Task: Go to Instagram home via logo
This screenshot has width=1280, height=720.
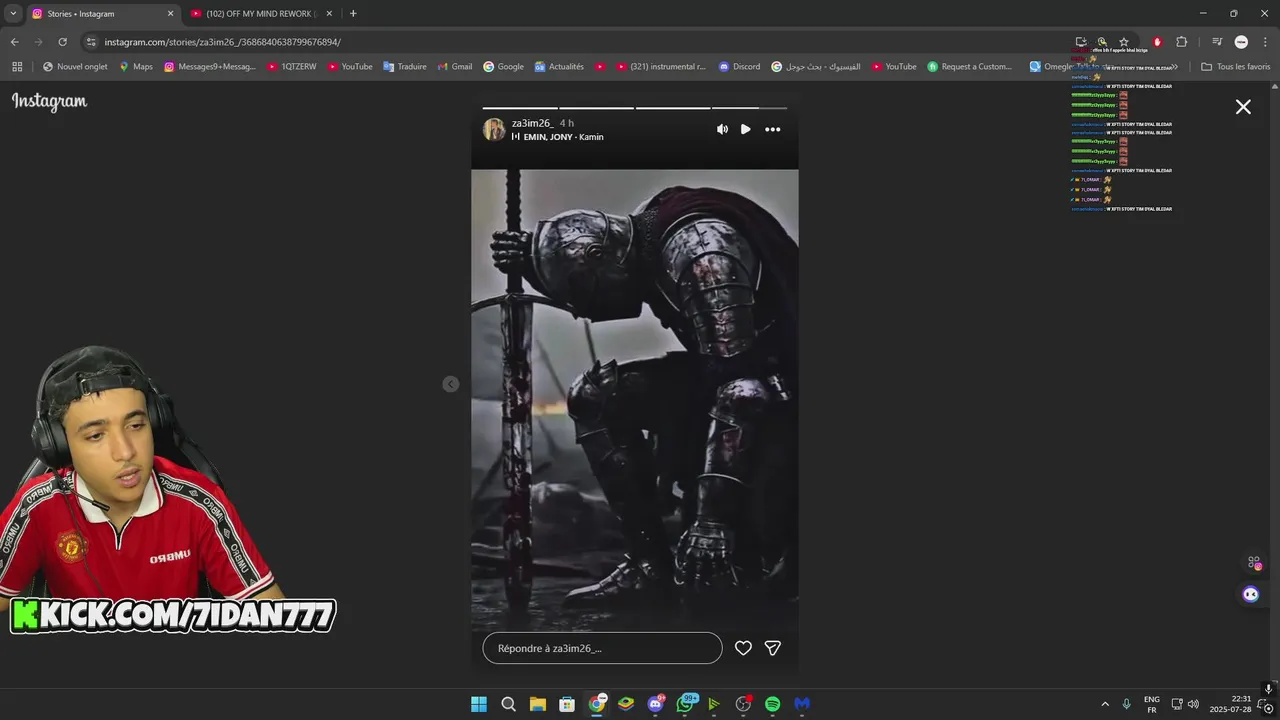Action: pyautogui.click(x=49, y=101)
